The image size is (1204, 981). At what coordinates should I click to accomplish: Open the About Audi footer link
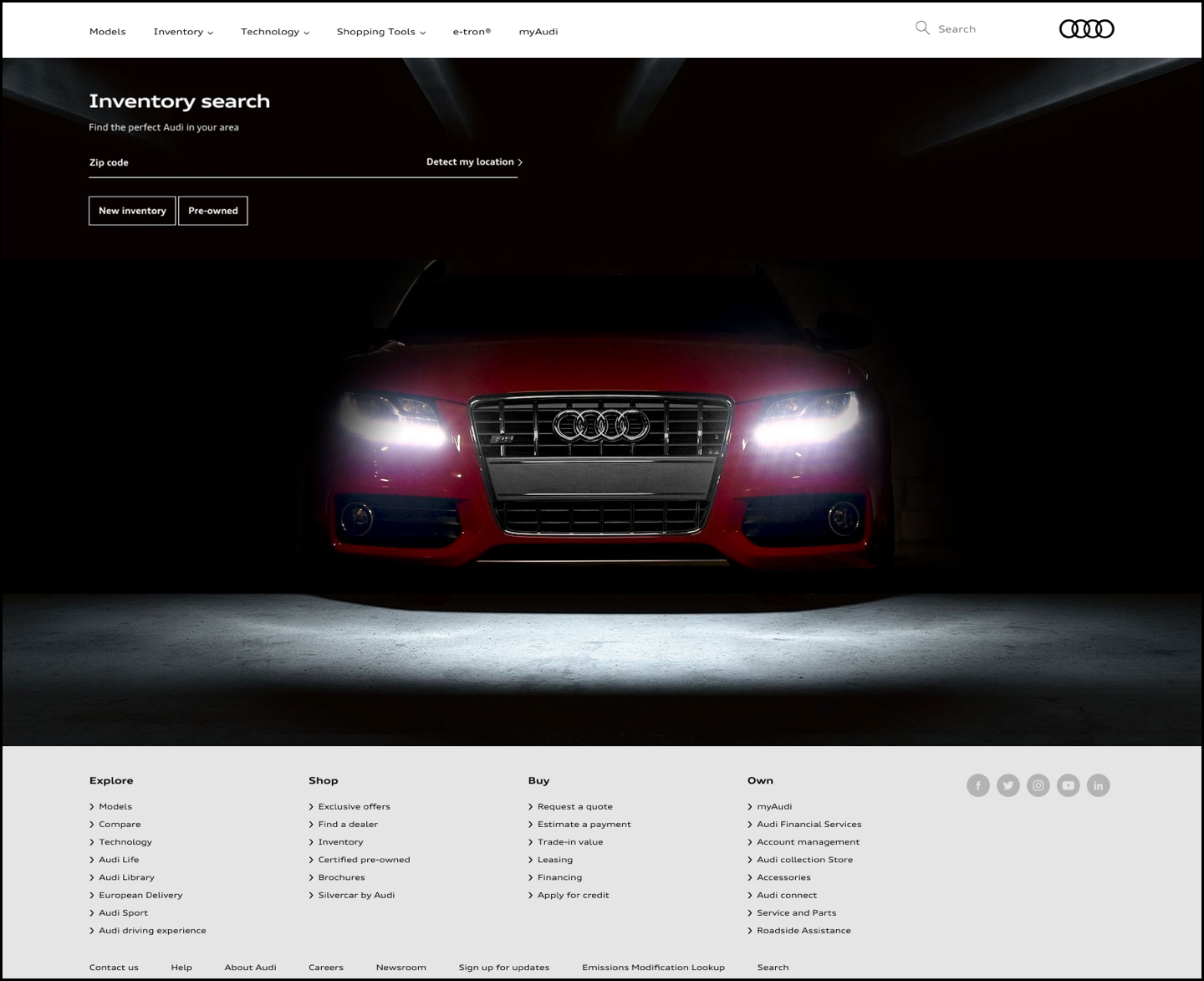coord(250,968)
